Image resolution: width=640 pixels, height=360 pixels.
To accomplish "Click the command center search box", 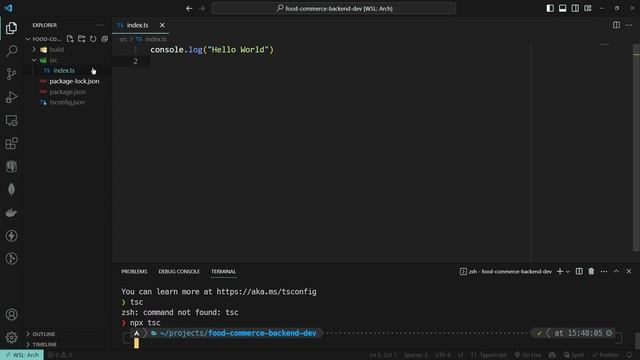I will click(333, 8).
